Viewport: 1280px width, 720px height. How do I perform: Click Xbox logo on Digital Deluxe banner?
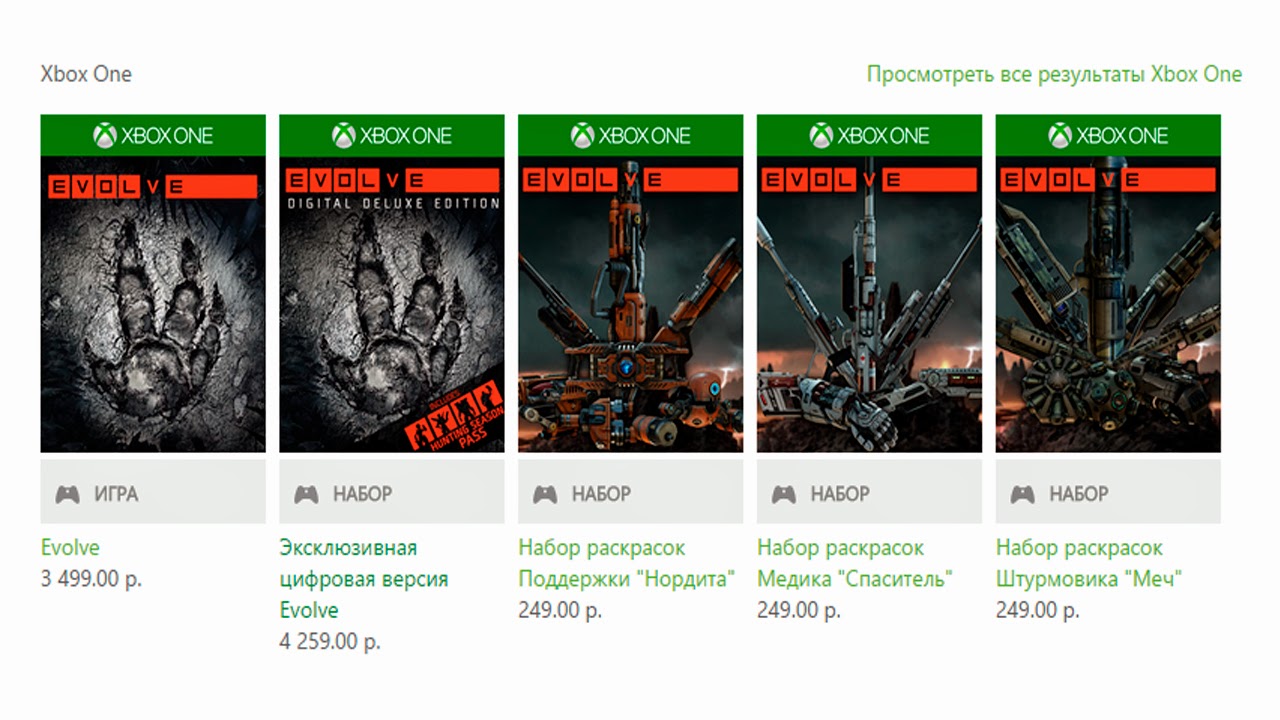pyautogui.click(x=344, y=135)
